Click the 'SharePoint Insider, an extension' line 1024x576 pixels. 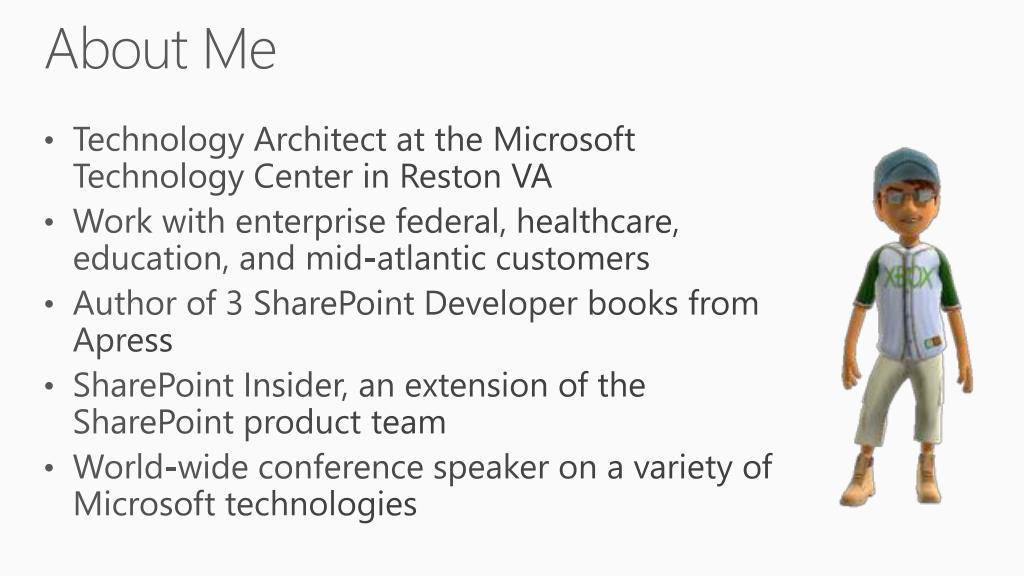pos(359,385)
